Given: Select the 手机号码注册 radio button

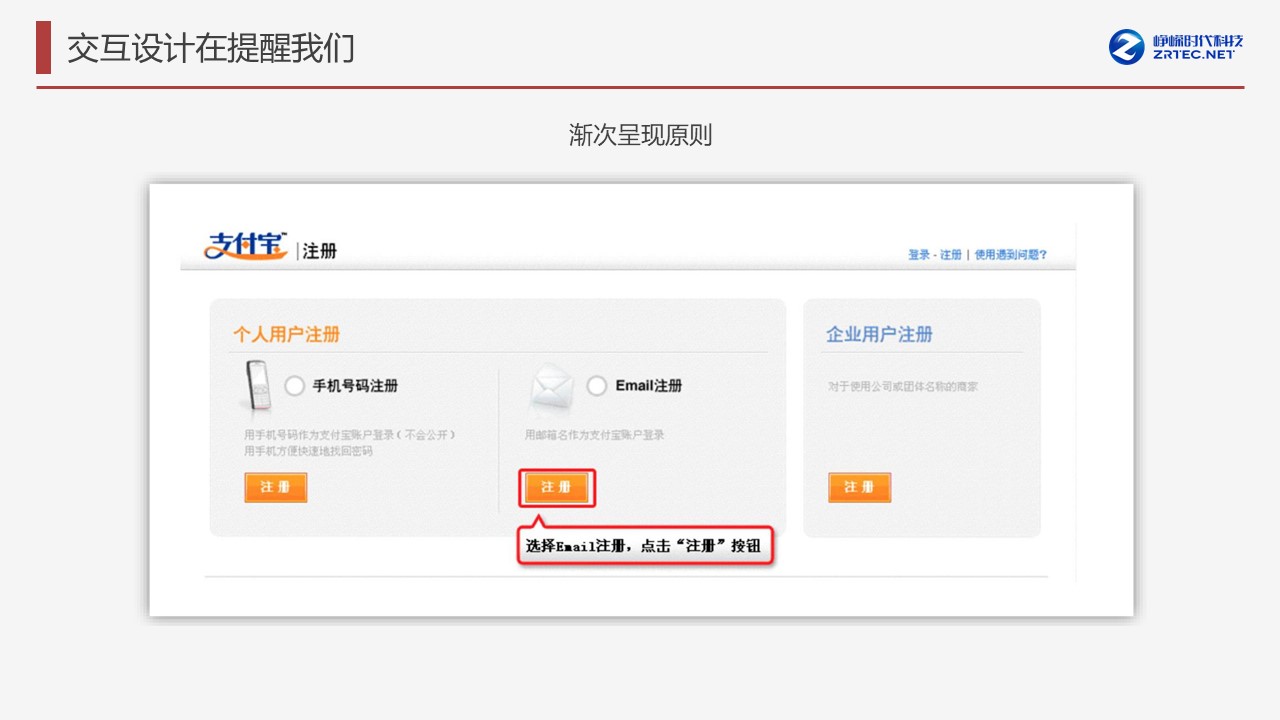Looking at the screenshot, I should tap(294, 386).
